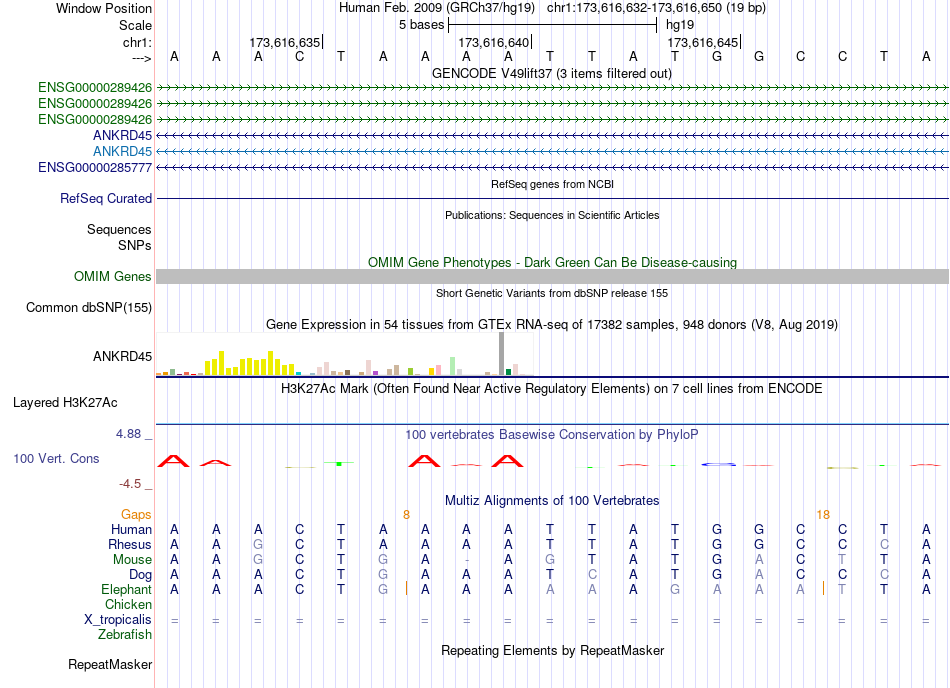Click the ---> strand direction arrow label
950x688 pixels.
point(141,58)
